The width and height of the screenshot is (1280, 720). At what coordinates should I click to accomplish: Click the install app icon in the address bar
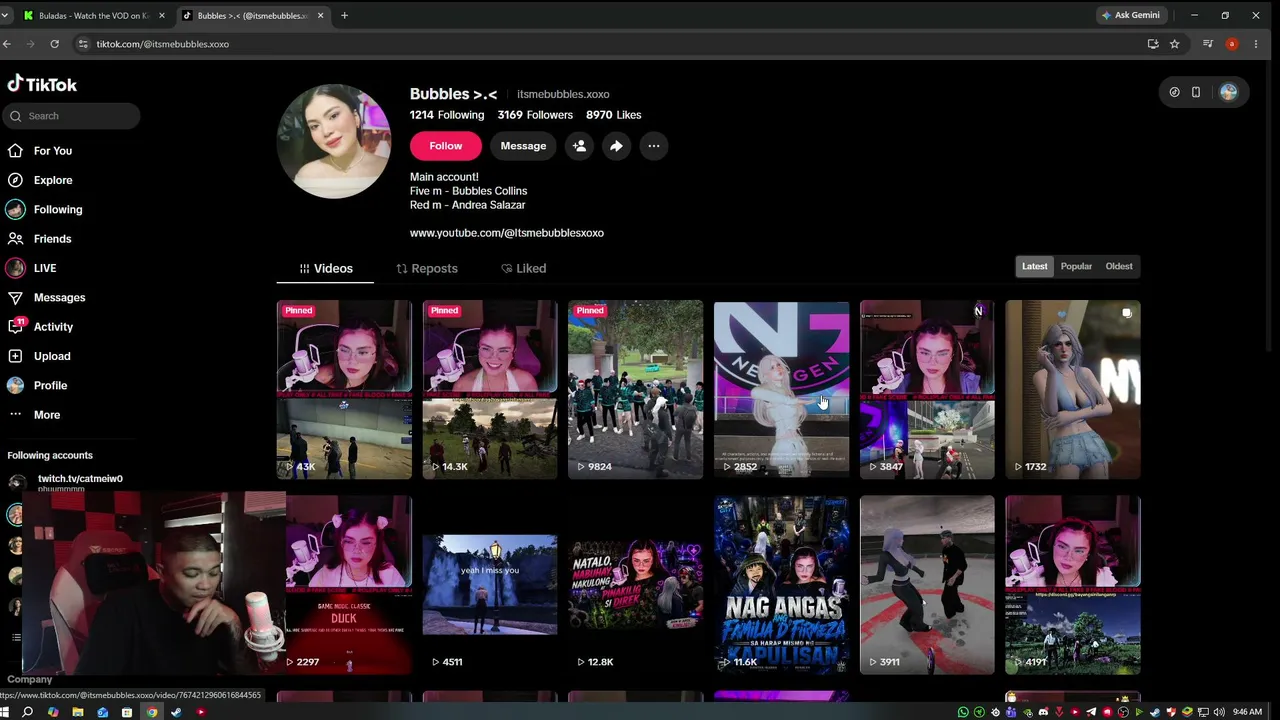1153,44
